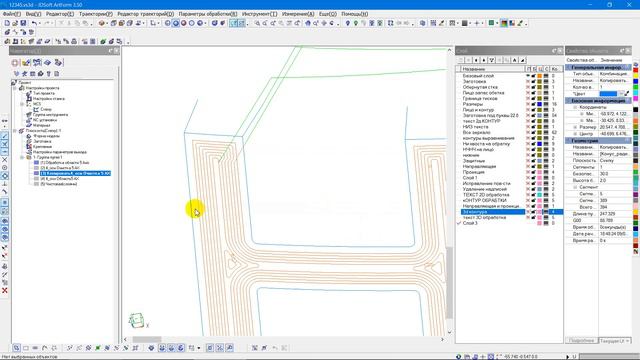
Task: Click the first zoom magnifier toolbar icon
Action: click(x=257, y=23)
